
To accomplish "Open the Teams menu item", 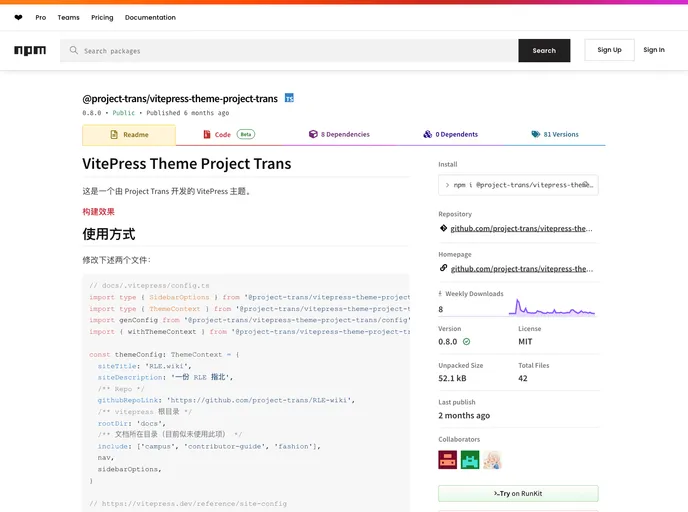I will tap(68, 18).
